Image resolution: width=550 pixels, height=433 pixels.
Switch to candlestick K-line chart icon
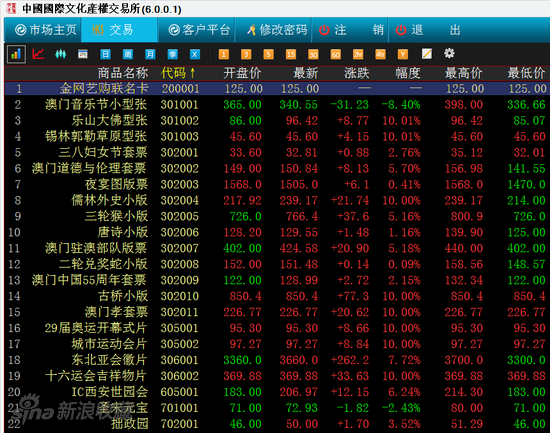[61, 54]
